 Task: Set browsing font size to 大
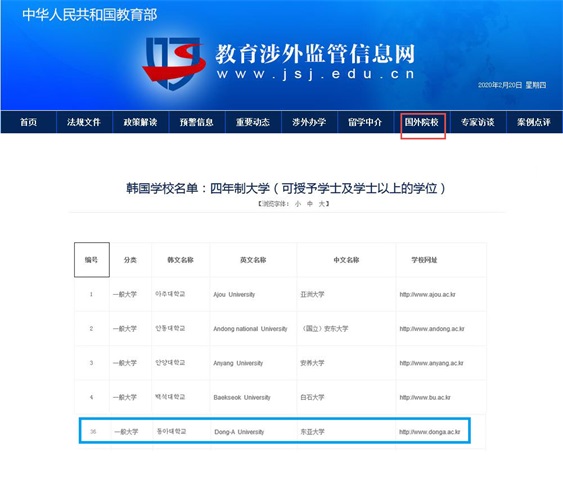[x=322, y=204]
